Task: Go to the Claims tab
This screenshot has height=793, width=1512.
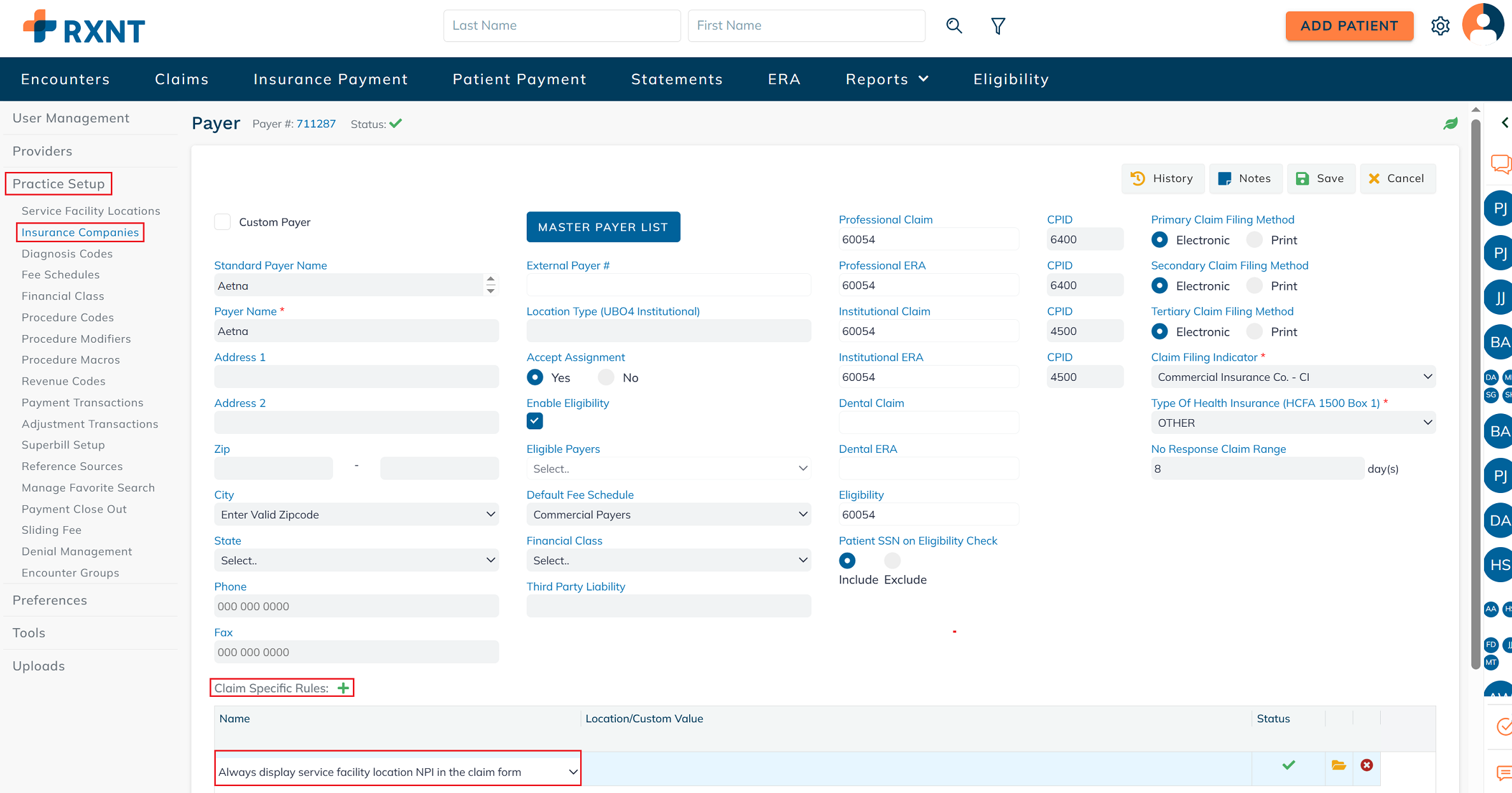Action: [x=182, y=79]
